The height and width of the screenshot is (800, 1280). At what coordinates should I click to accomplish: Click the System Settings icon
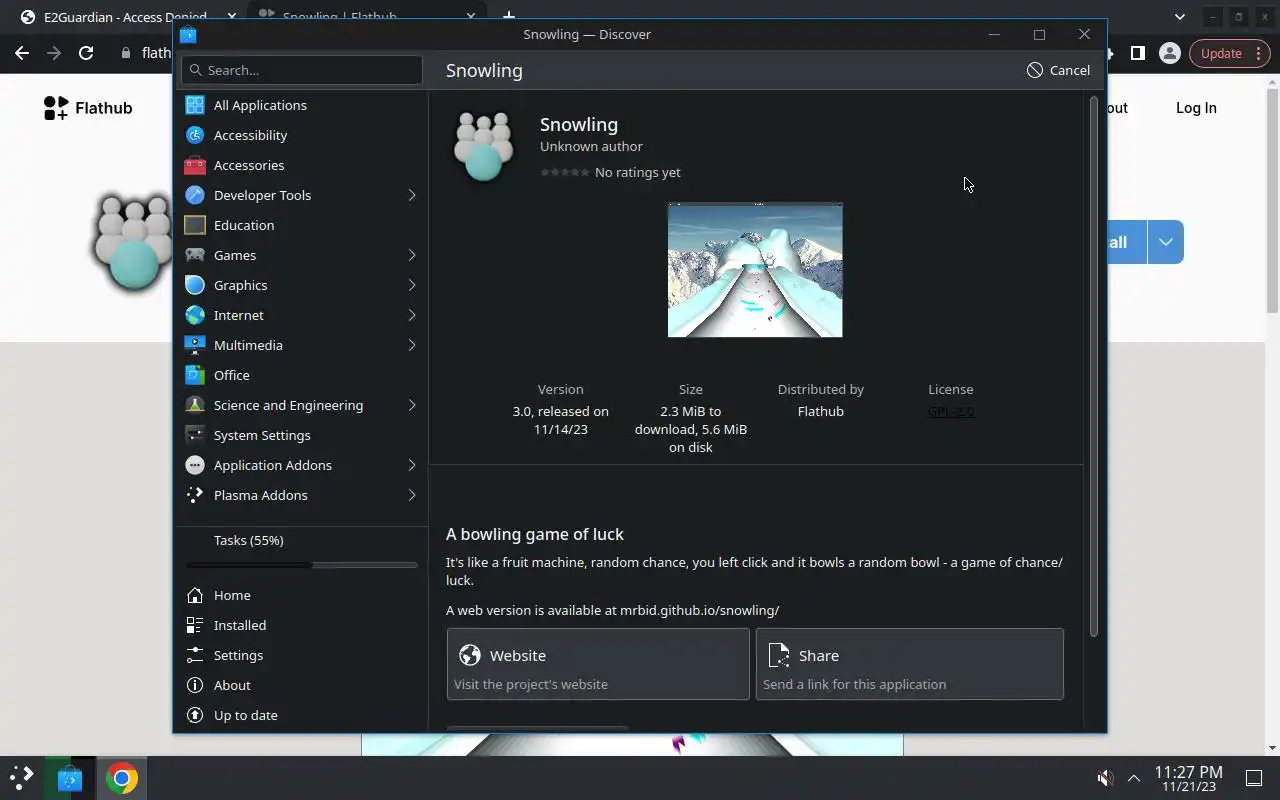point(195,435)
